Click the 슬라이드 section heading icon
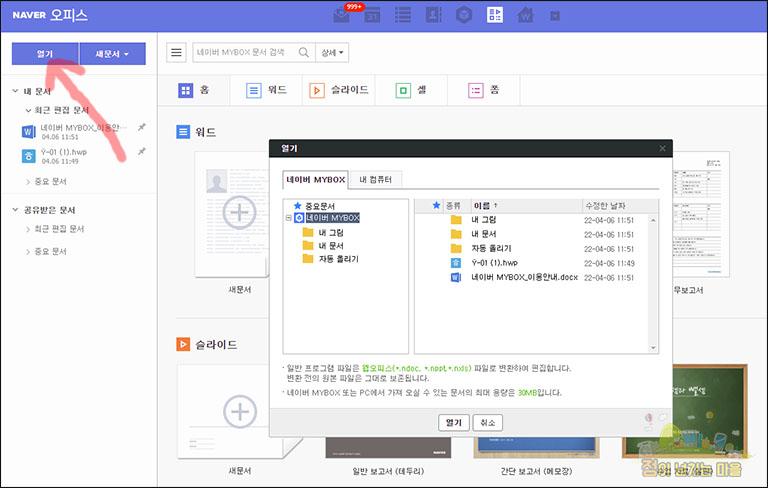The width and height of the screenshot is (768, 488). 183,344
